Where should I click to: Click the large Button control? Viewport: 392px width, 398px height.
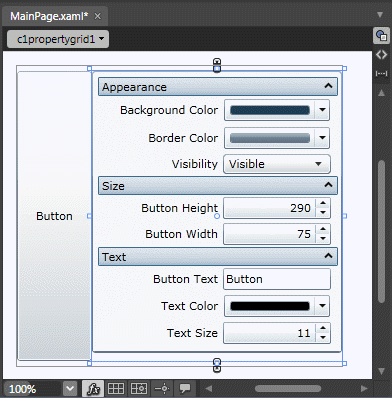54,216
